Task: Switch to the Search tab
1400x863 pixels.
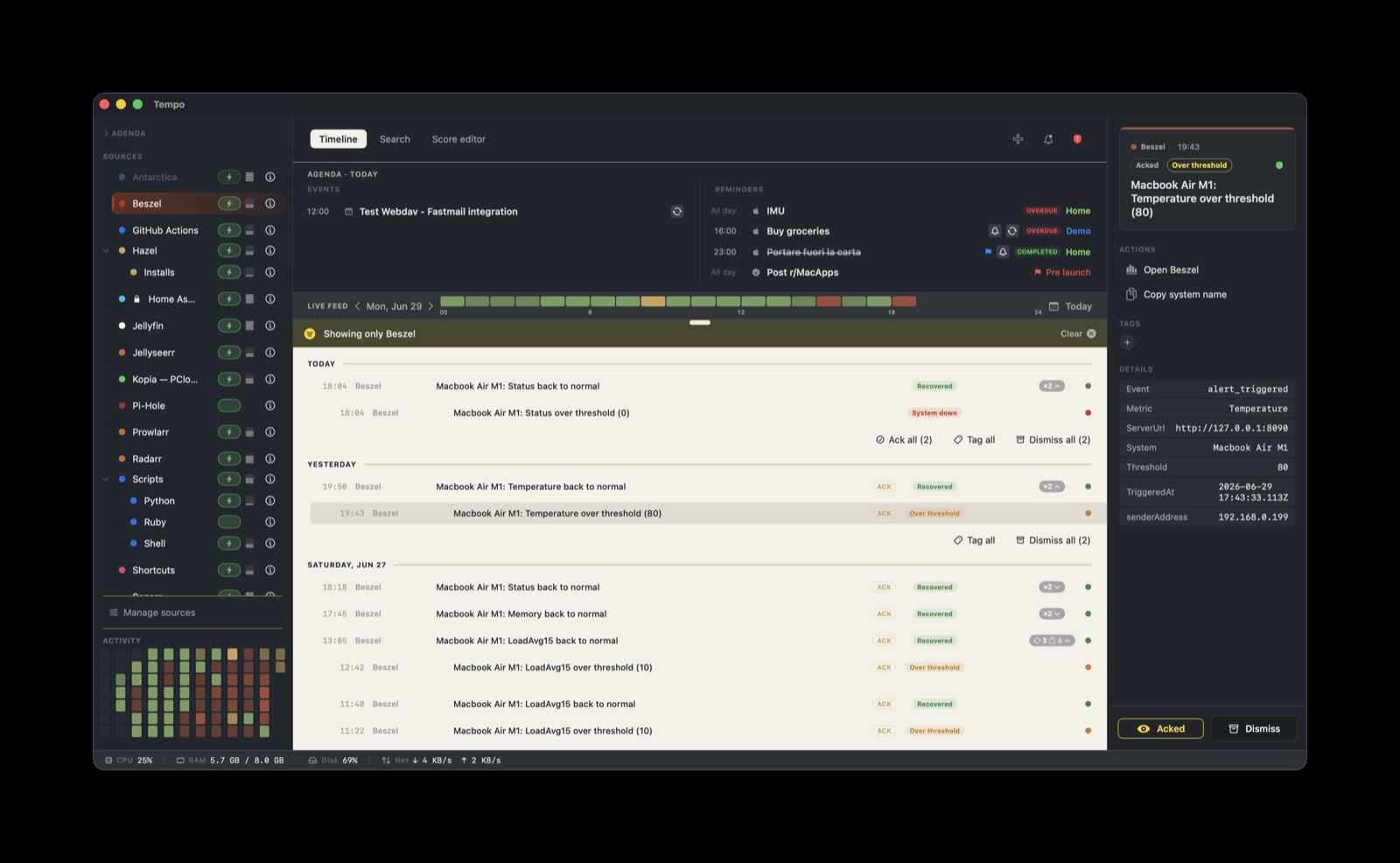Action: click(x=395, y=139)
